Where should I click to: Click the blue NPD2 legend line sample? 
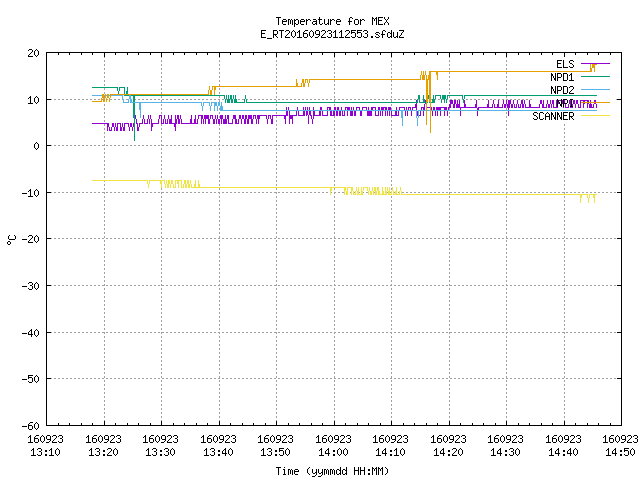pyautogui.click(x=595, y=90)
